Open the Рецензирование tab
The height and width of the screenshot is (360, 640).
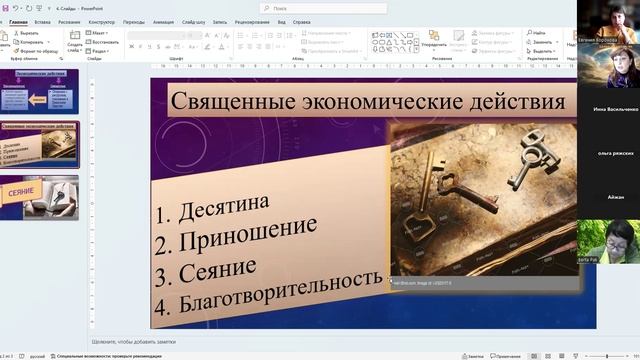252,22
